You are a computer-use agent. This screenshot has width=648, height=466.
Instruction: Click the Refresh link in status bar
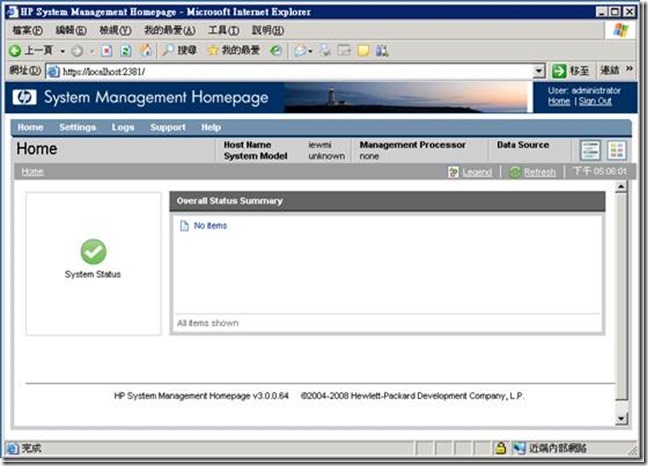point(539,172)
